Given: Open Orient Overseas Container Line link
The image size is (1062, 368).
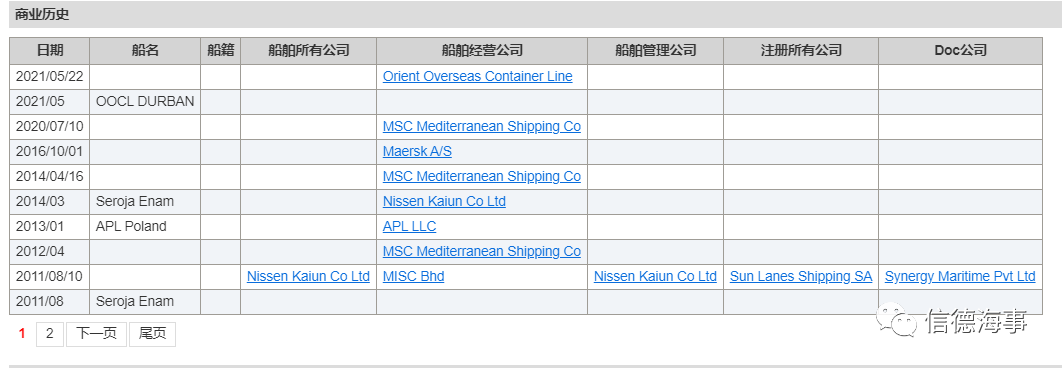Looking at the screenshot, I should (477, 77).
